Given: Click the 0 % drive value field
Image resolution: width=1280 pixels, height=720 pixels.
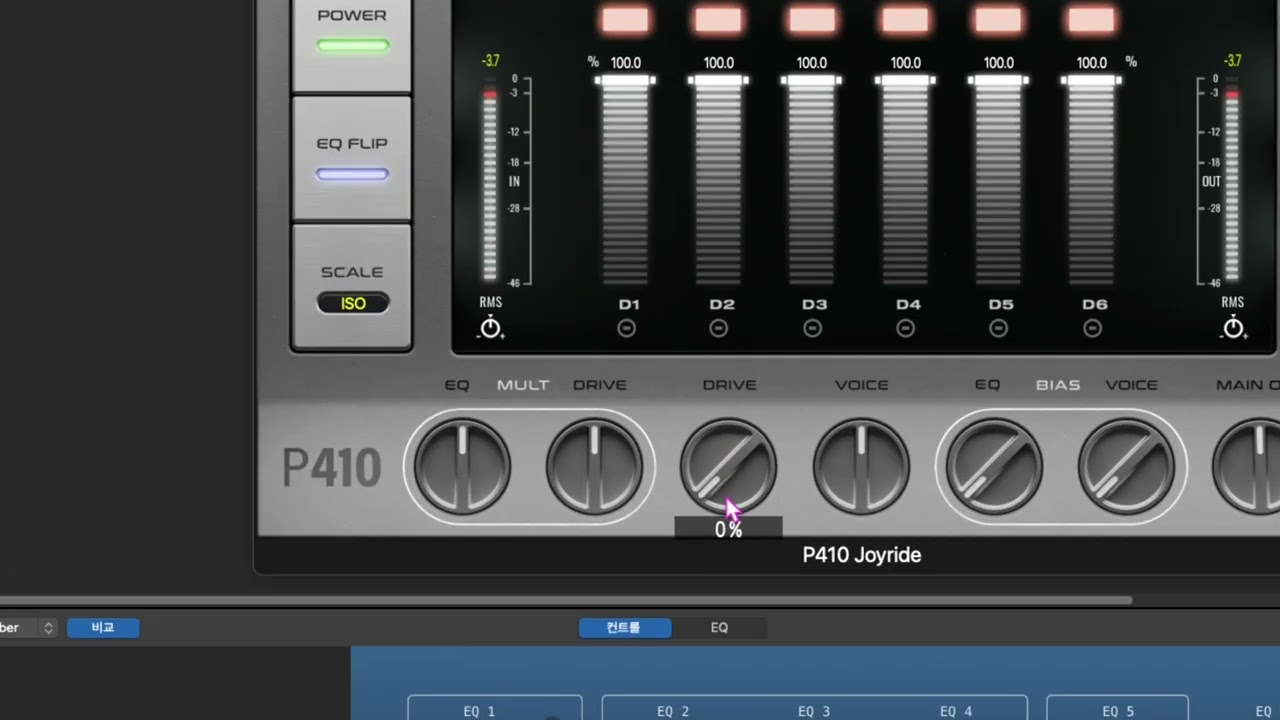Looking at the screenshot, I should click(x=728, y=529).
